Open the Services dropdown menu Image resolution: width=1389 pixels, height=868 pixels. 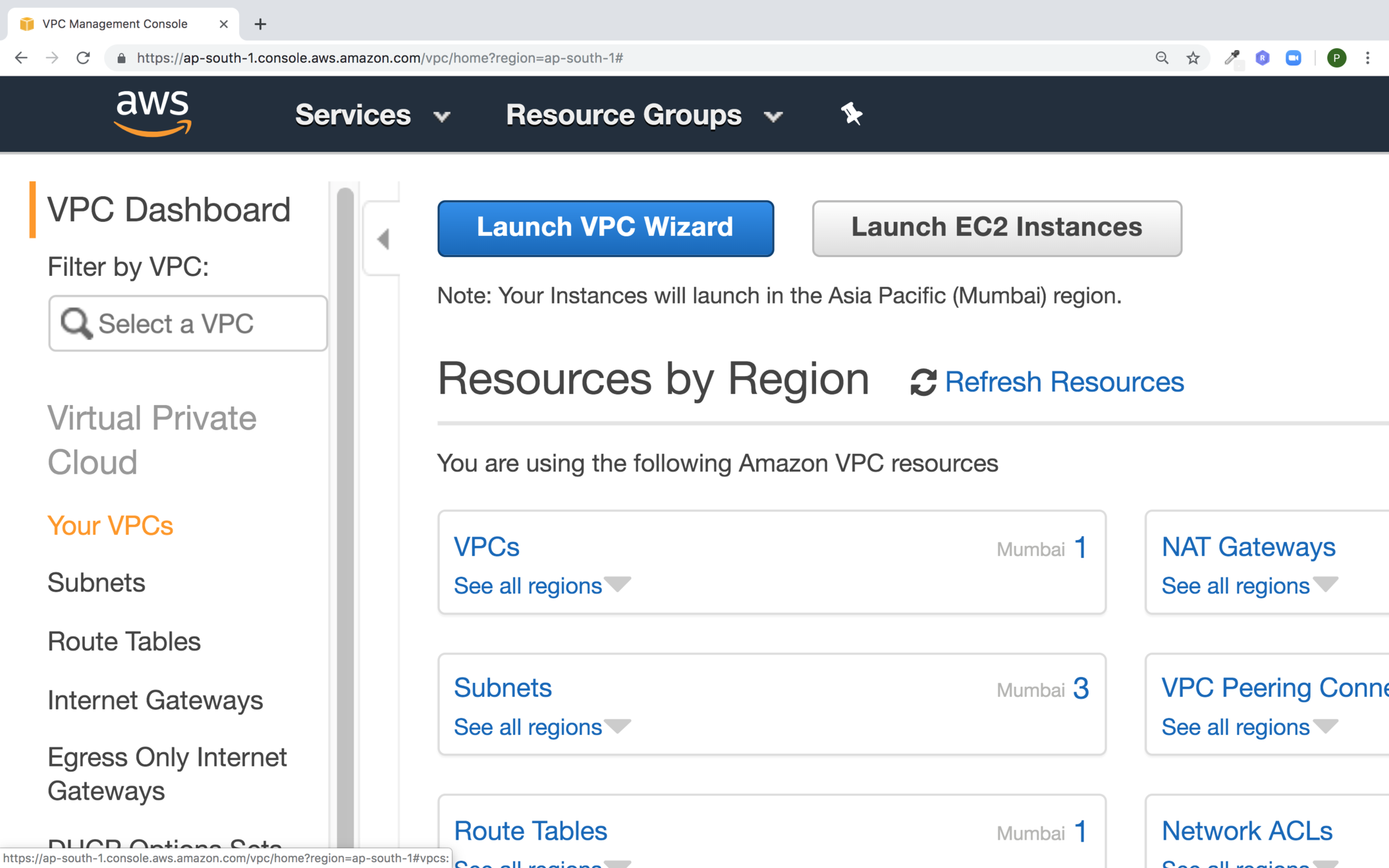(x=372, y=115)
